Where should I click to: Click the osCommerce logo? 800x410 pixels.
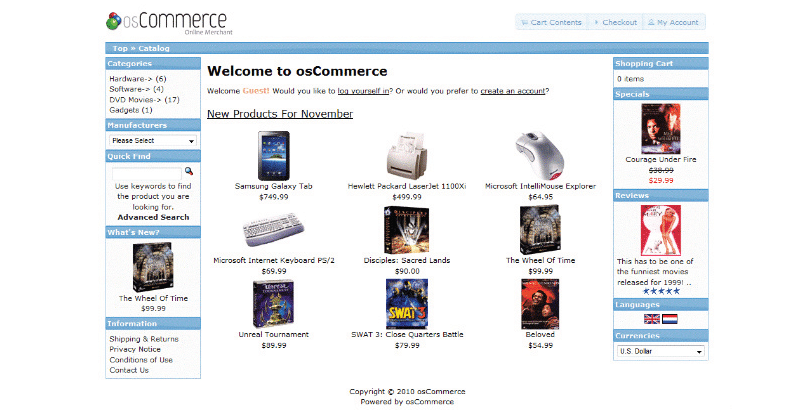coord(169,22)
